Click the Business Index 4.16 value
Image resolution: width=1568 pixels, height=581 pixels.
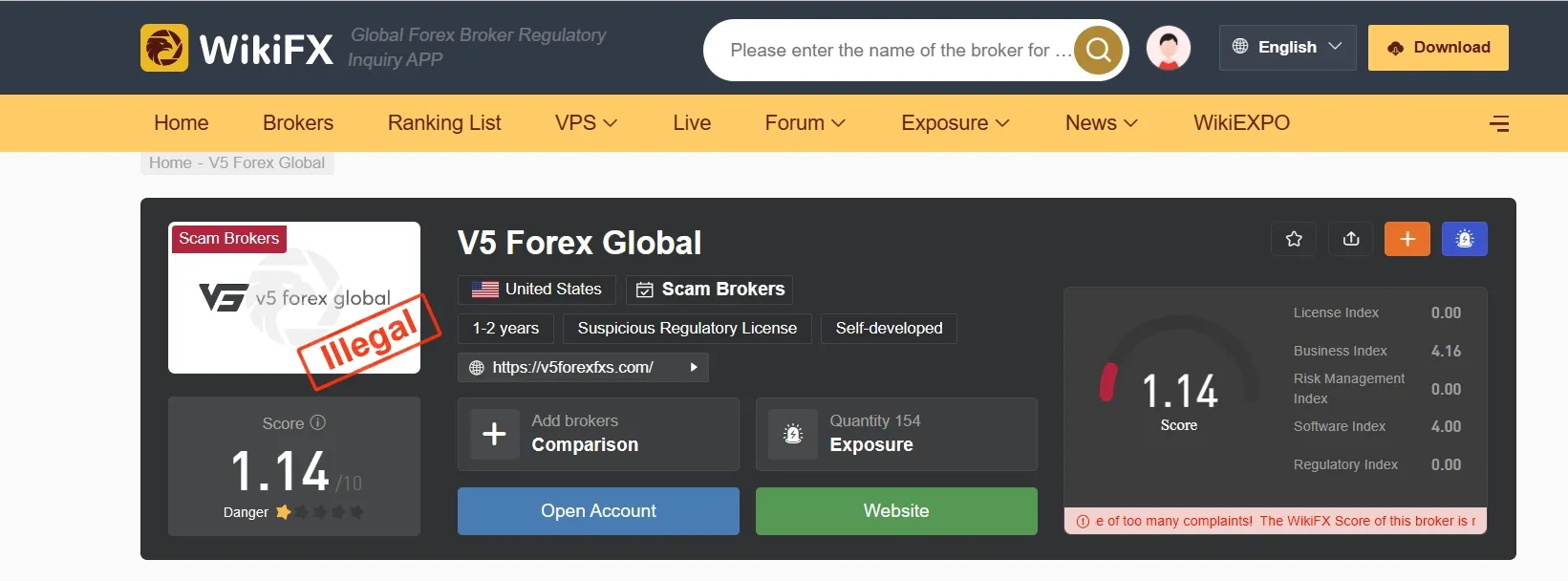[1446, 351]
